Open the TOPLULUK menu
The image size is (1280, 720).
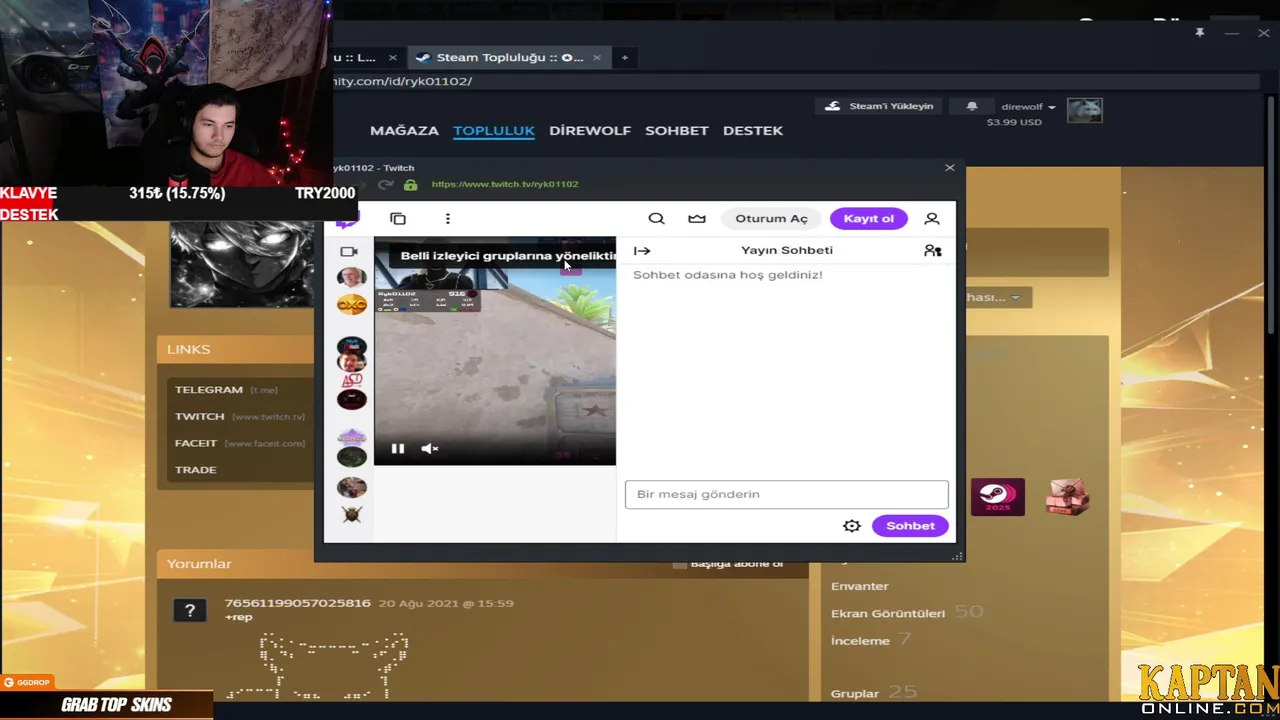point(494,131)
